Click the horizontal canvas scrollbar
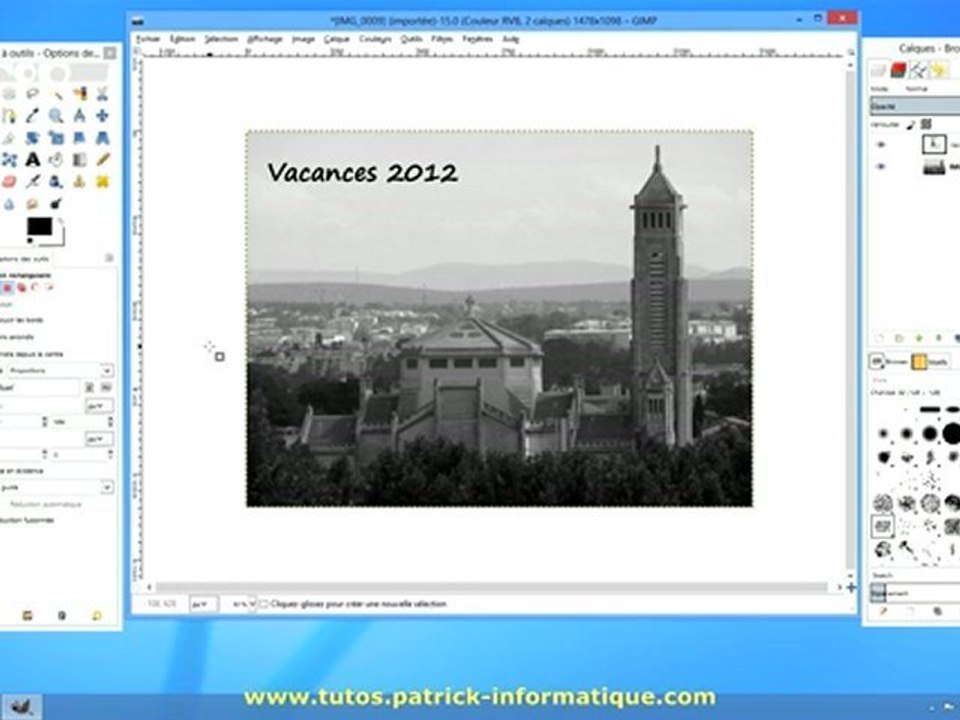 tap(492, 587)
